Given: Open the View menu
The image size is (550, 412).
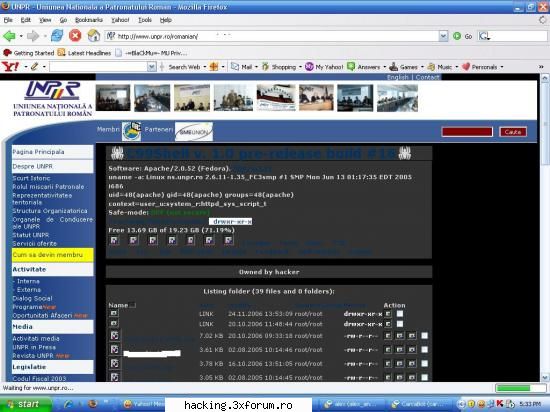Looking at the screenshot, I should pos(45,20).
